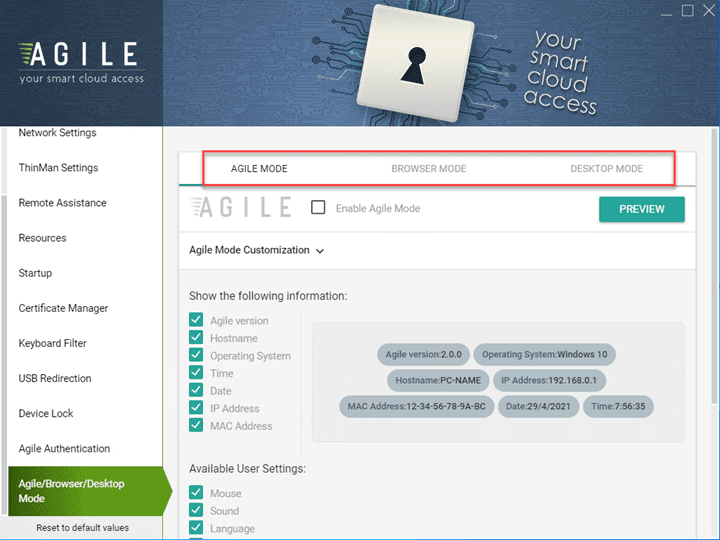Toggle the Operating System checkbox
Screen dimensions: 720x540
point(196,354)
